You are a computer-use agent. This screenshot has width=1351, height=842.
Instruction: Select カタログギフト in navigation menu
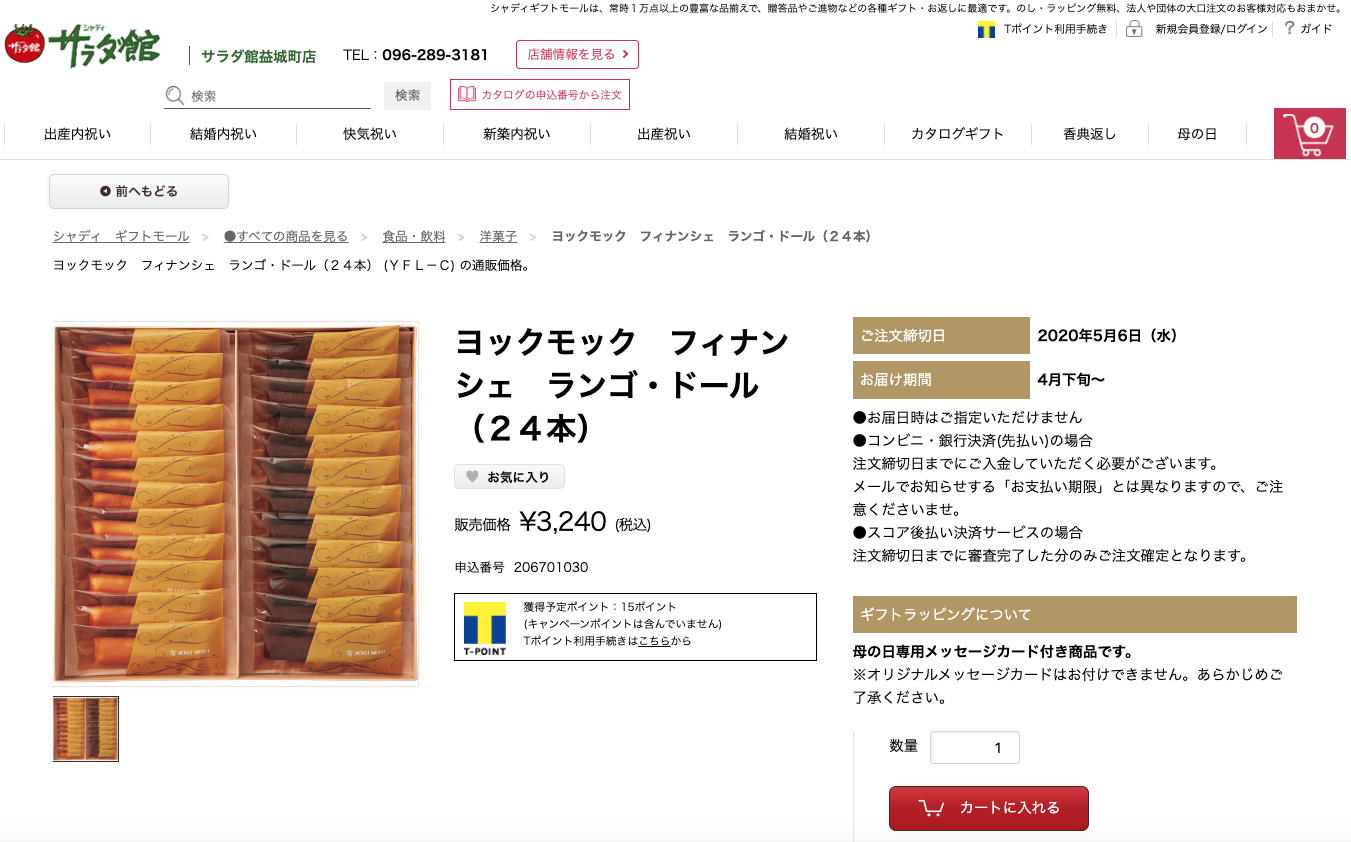957,134
